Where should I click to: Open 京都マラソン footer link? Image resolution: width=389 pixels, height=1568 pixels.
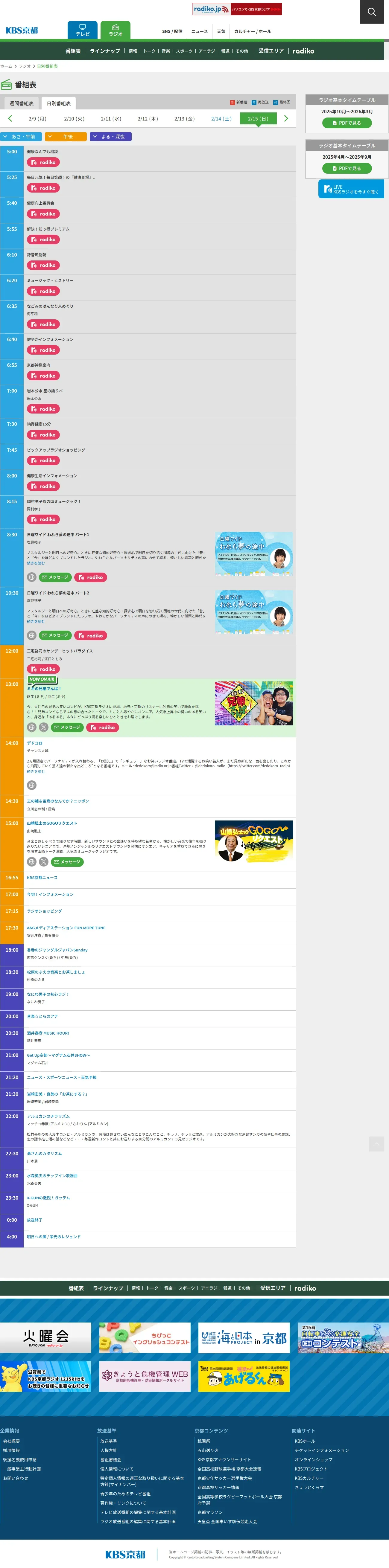pyautogui.click(x=210, y=1512)
